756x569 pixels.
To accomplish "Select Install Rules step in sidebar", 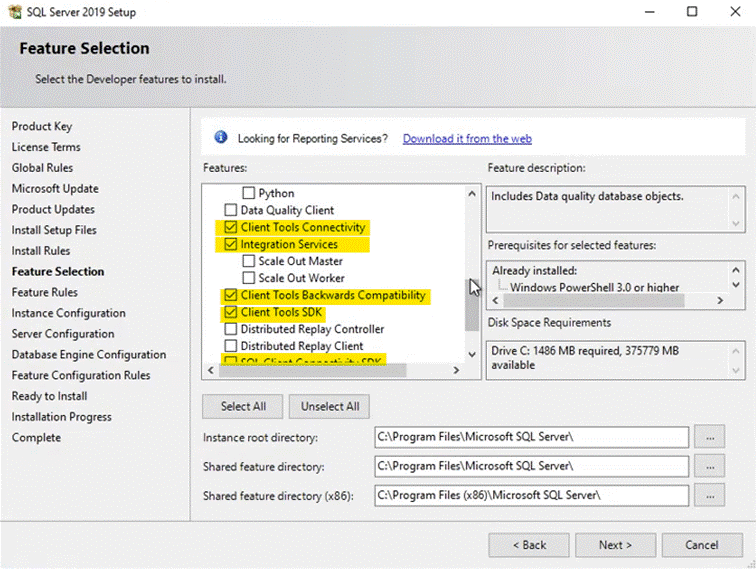I will pyautogui.click(x=41, y=251).
